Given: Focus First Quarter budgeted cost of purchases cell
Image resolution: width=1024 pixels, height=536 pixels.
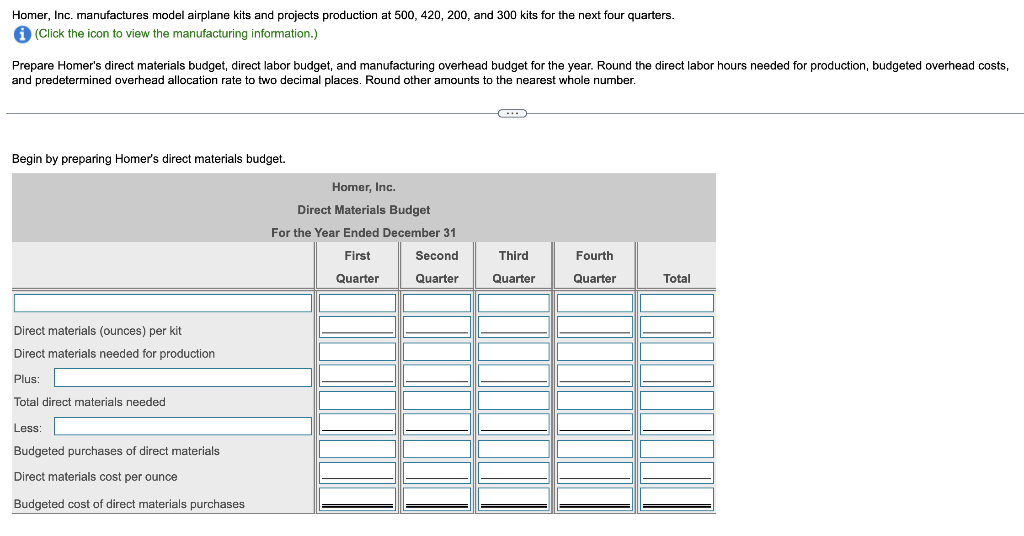Looking at the screenshot, I should click(357, 499).
